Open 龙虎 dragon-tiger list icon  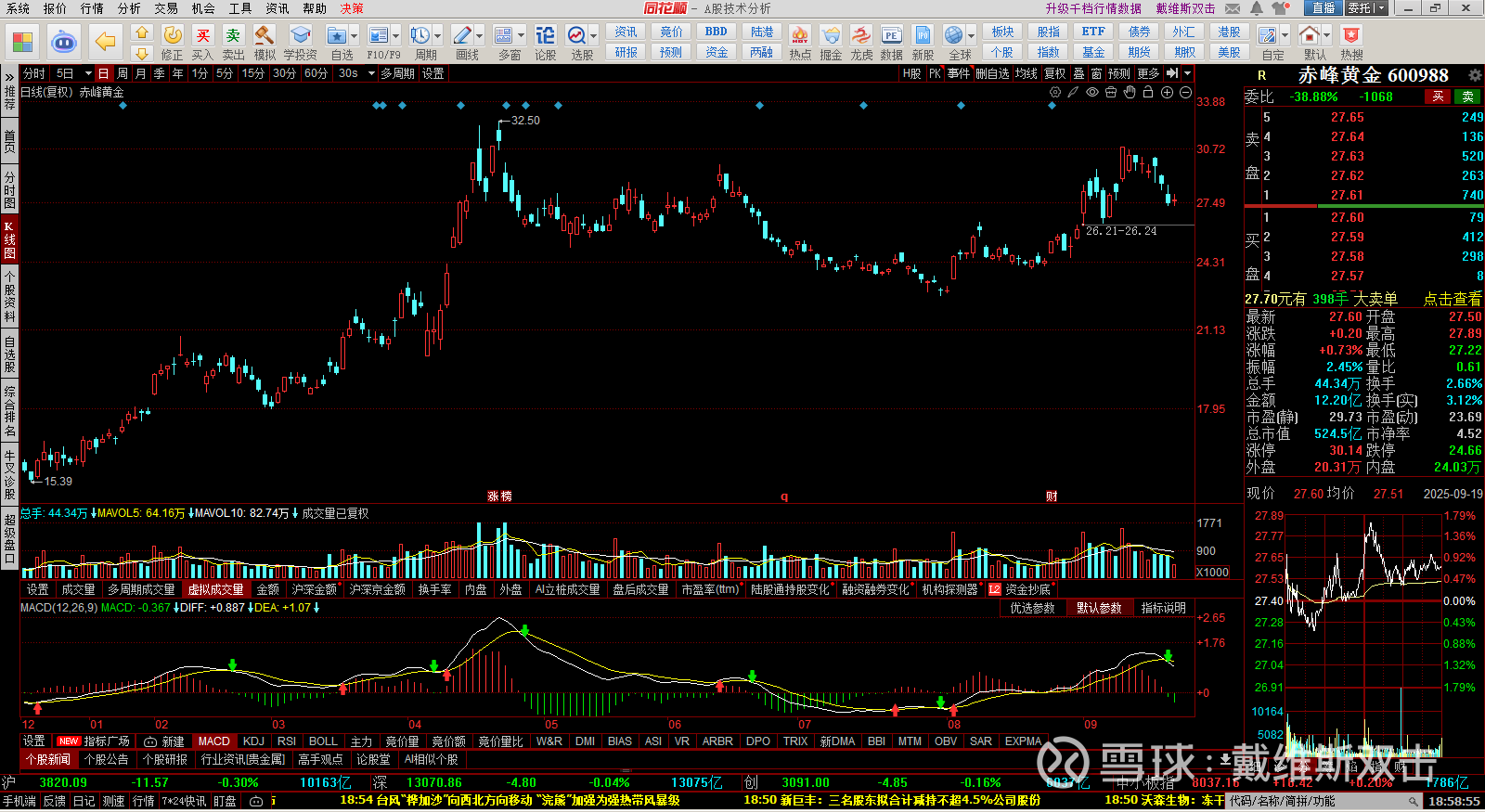[861, 42]
